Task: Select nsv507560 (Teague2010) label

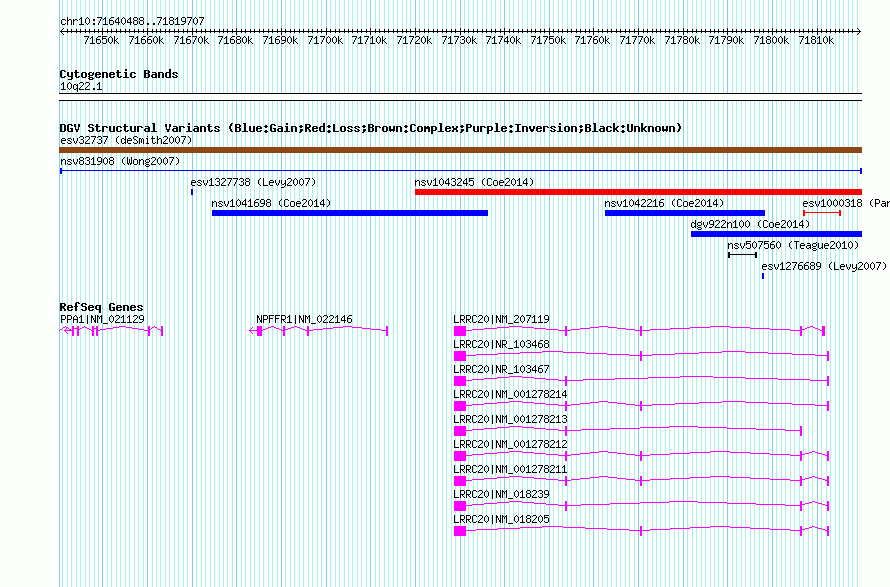Action: (793, 245)
